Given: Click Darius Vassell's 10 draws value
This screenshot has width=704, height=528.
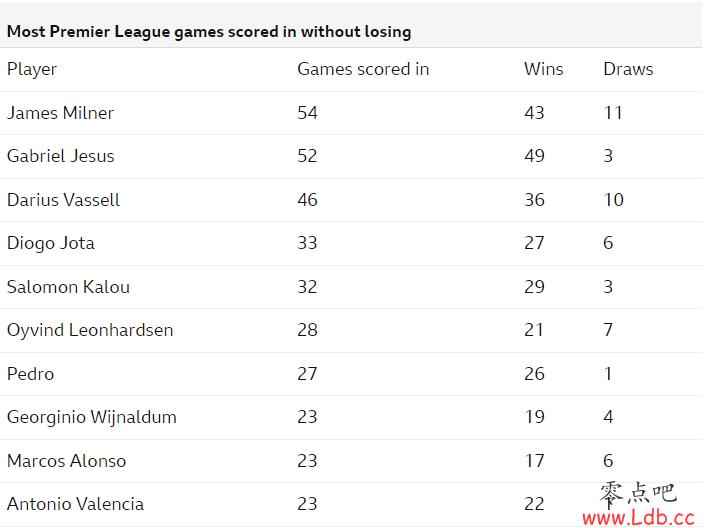Looking at the screenshot, I should click(x=613, y=200).
